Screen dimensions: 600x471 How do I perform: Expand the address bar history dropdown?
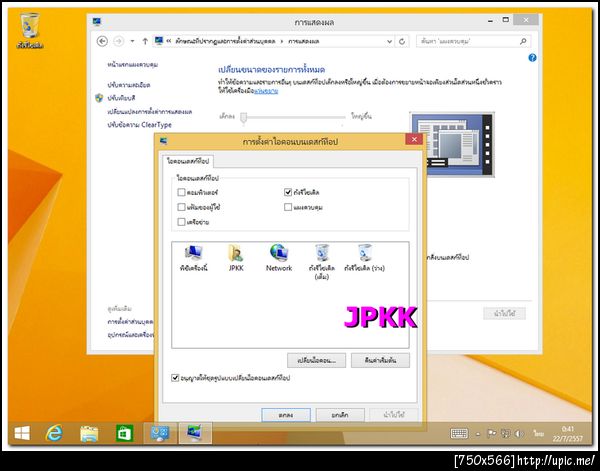tap(390, 41)
